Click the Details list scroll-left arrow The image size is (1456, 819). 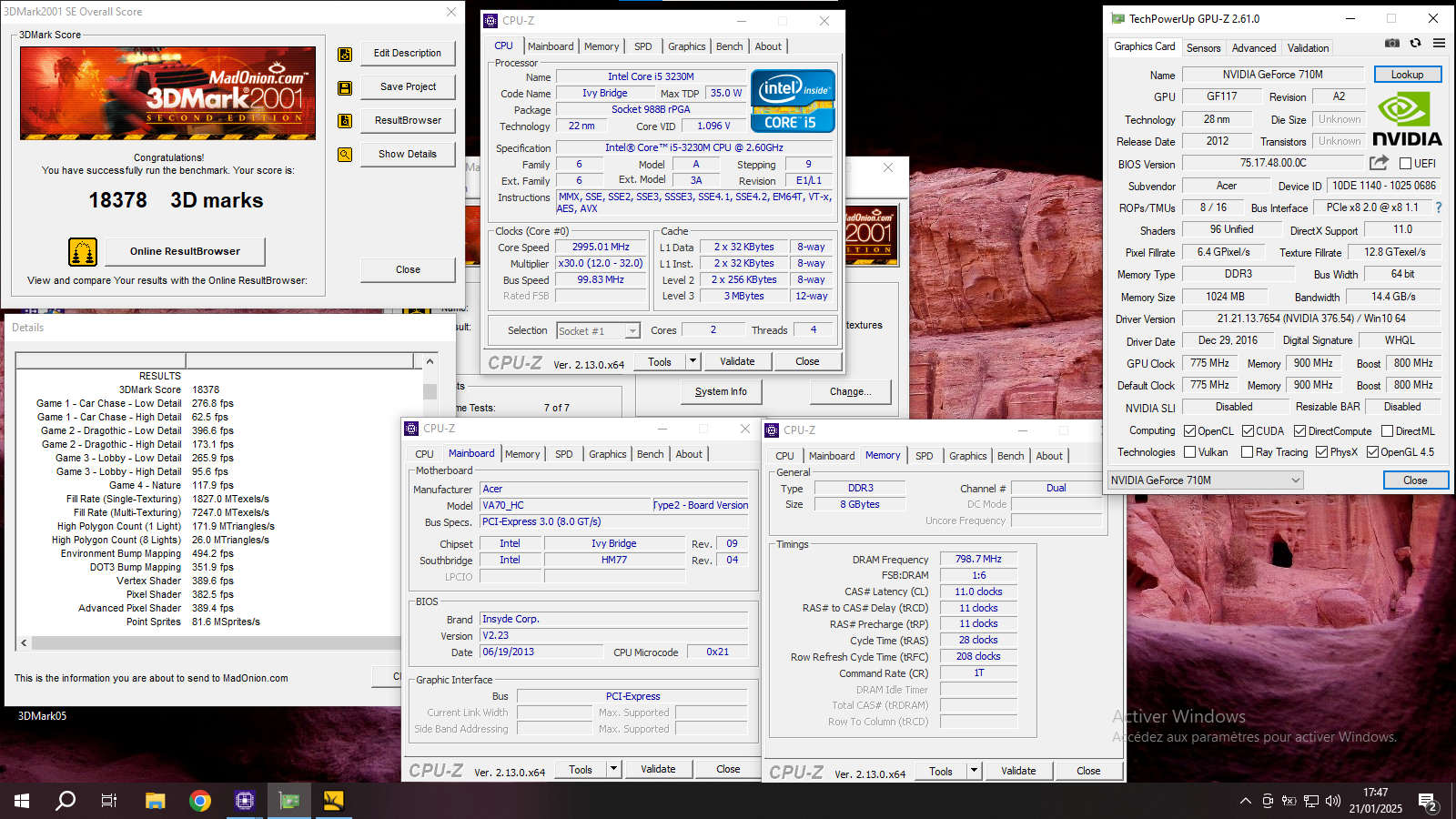pyautogui.click(x=24, y=642)
